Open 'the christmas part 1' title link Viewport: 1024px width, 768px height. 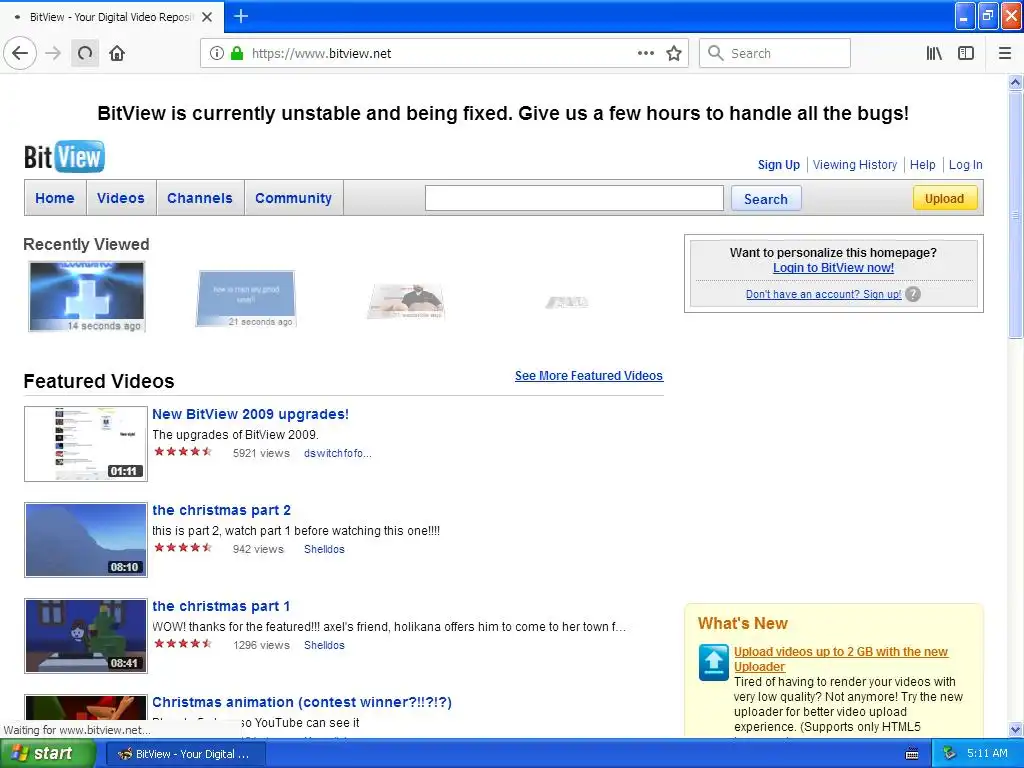coord(221,606)
